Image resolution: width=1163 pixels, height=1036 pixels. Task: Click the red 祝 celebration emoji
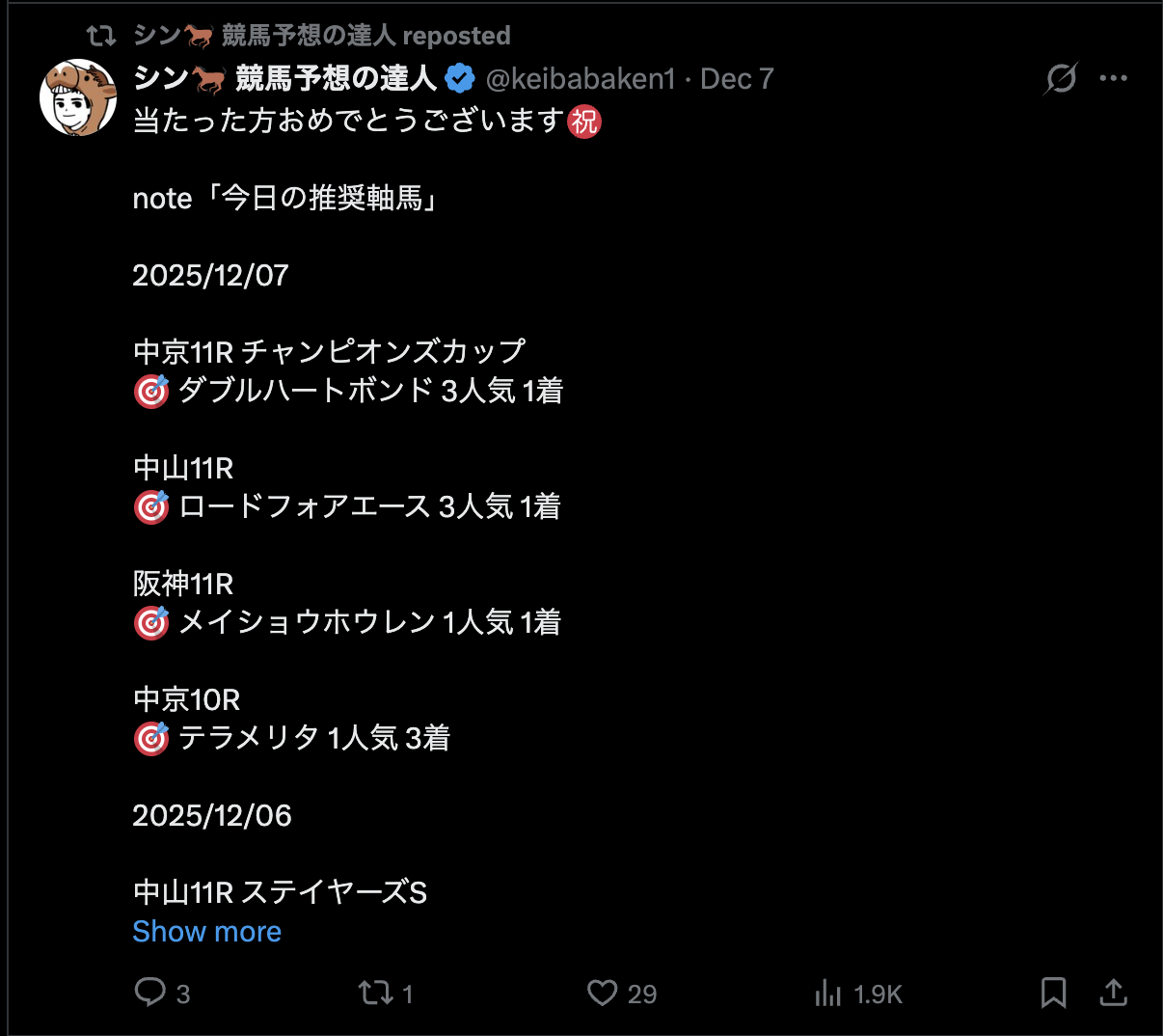pos(584,122)
